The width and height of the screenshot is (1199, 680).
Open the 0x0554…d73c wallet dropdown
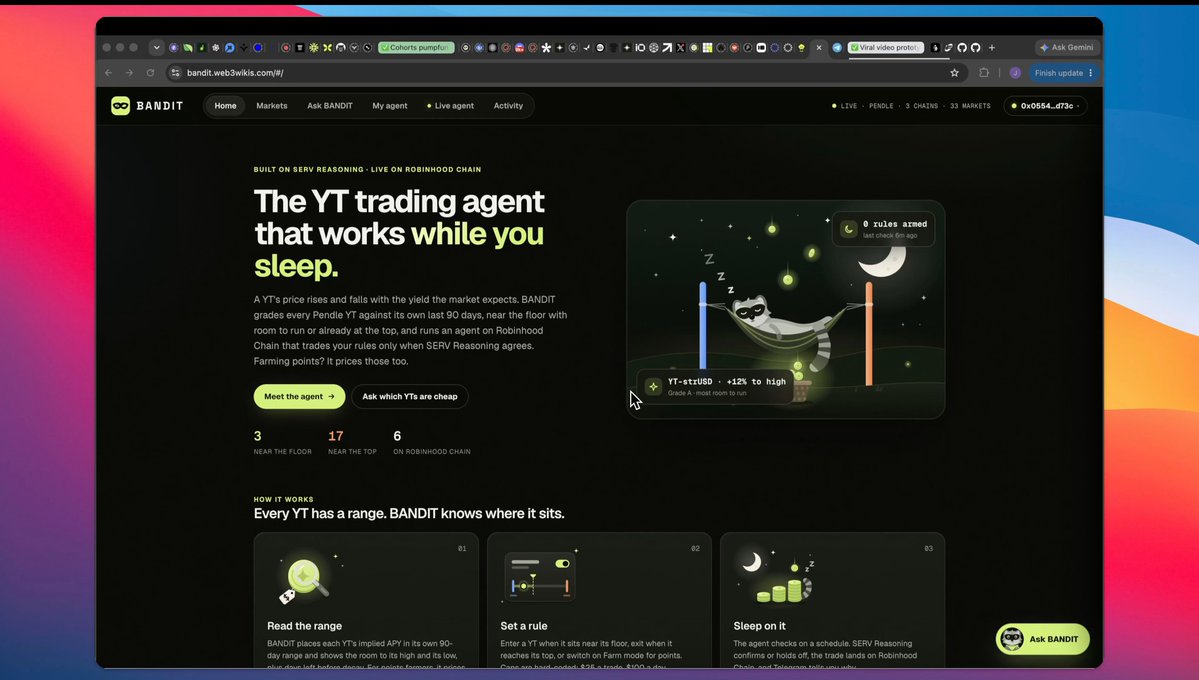pyautogui.click(x=1045, y=106)
